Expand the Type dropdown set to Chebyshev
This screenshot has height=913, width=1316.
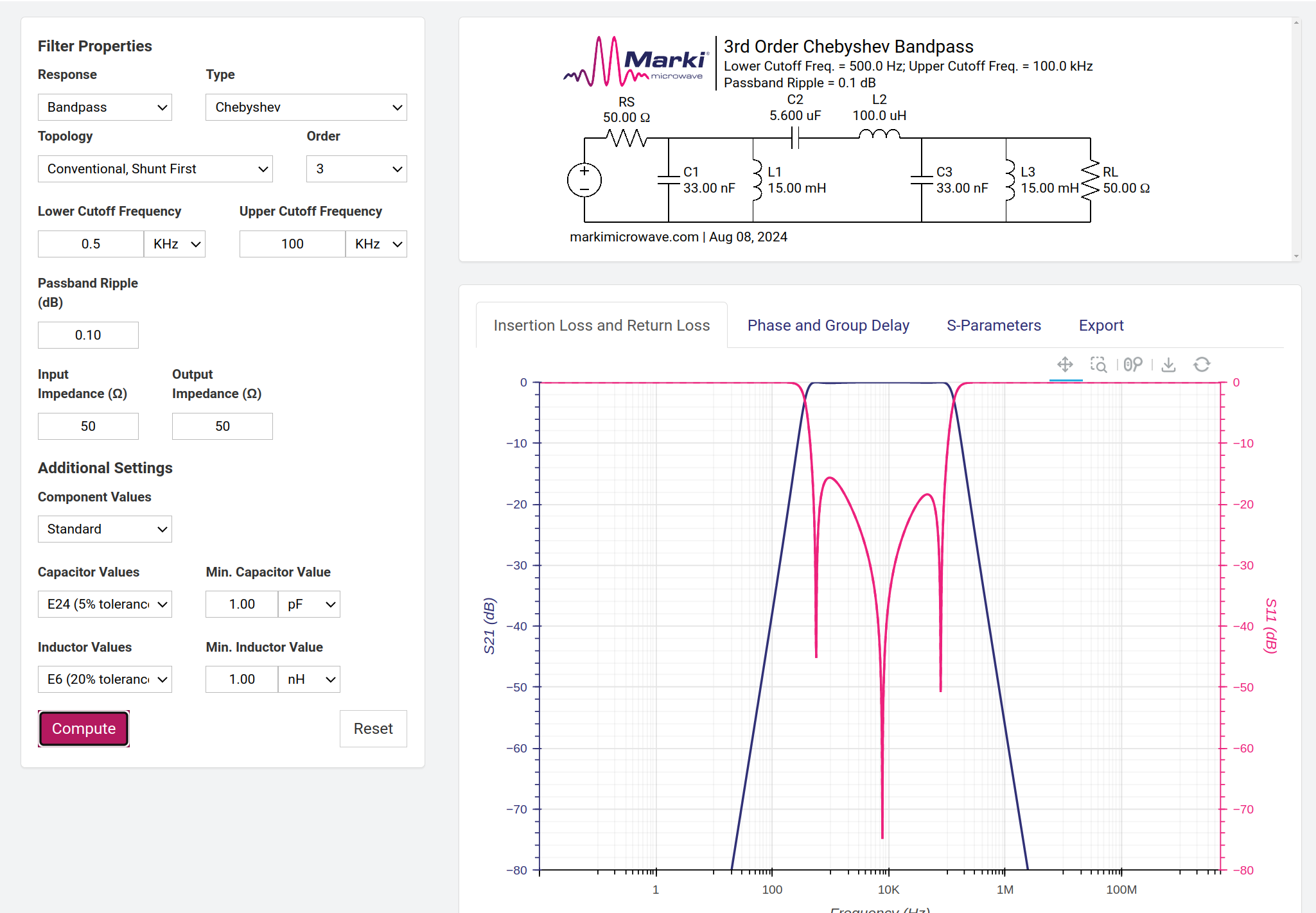pos(306,107)
